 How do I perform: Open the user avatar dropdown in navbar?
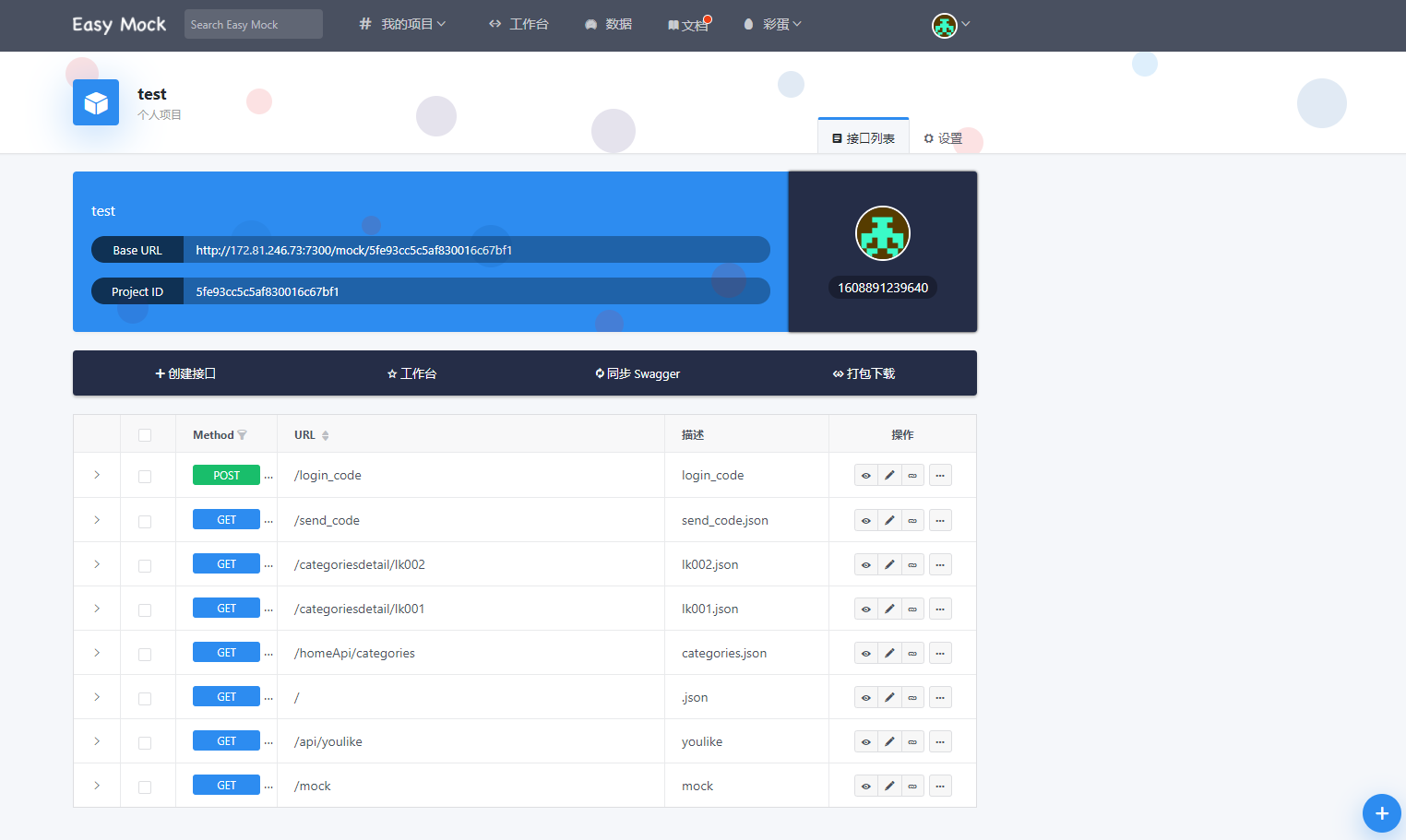coord(950,25)
